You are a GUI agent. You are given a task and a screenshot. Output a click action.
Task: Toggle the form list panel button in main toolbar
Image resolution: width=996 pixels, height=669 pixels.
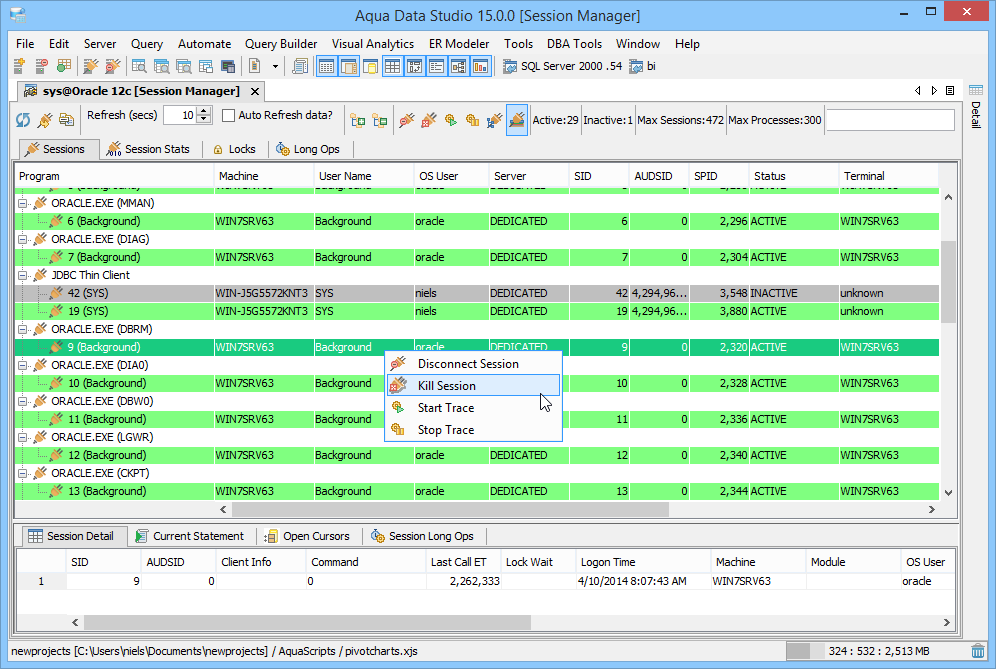[x=436, y=66]
